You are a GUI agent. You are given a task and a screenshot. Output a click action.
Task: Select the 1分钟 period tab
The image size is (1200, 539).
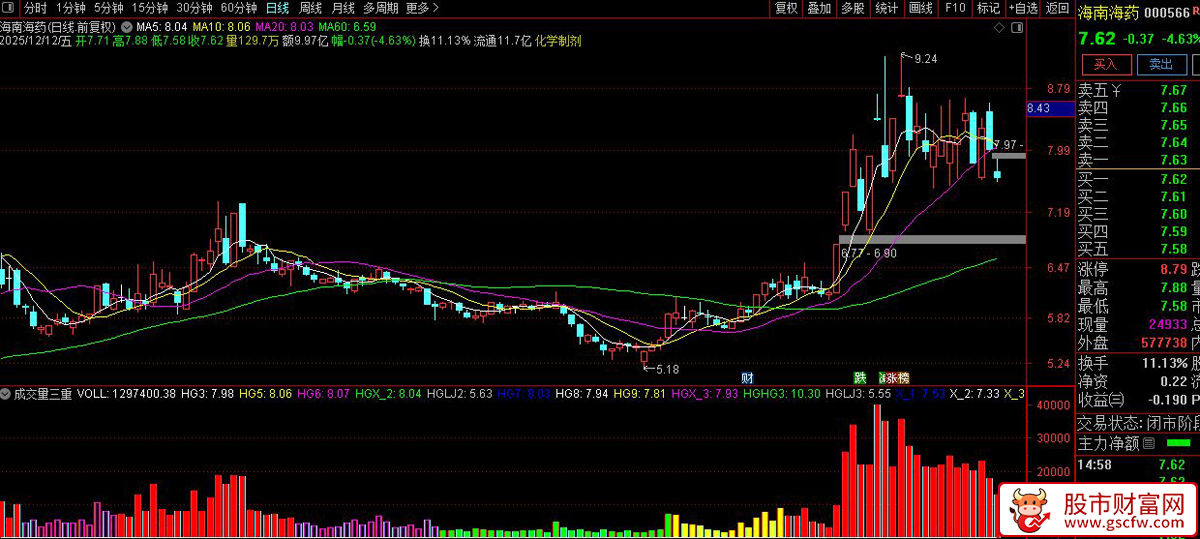(x=70, y=7)
